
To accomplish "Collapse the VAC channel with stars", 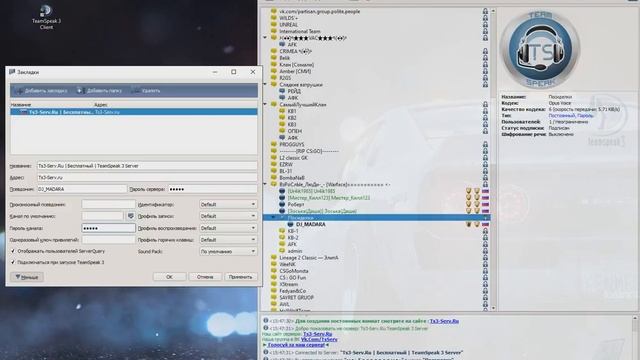I will [265, 38].
